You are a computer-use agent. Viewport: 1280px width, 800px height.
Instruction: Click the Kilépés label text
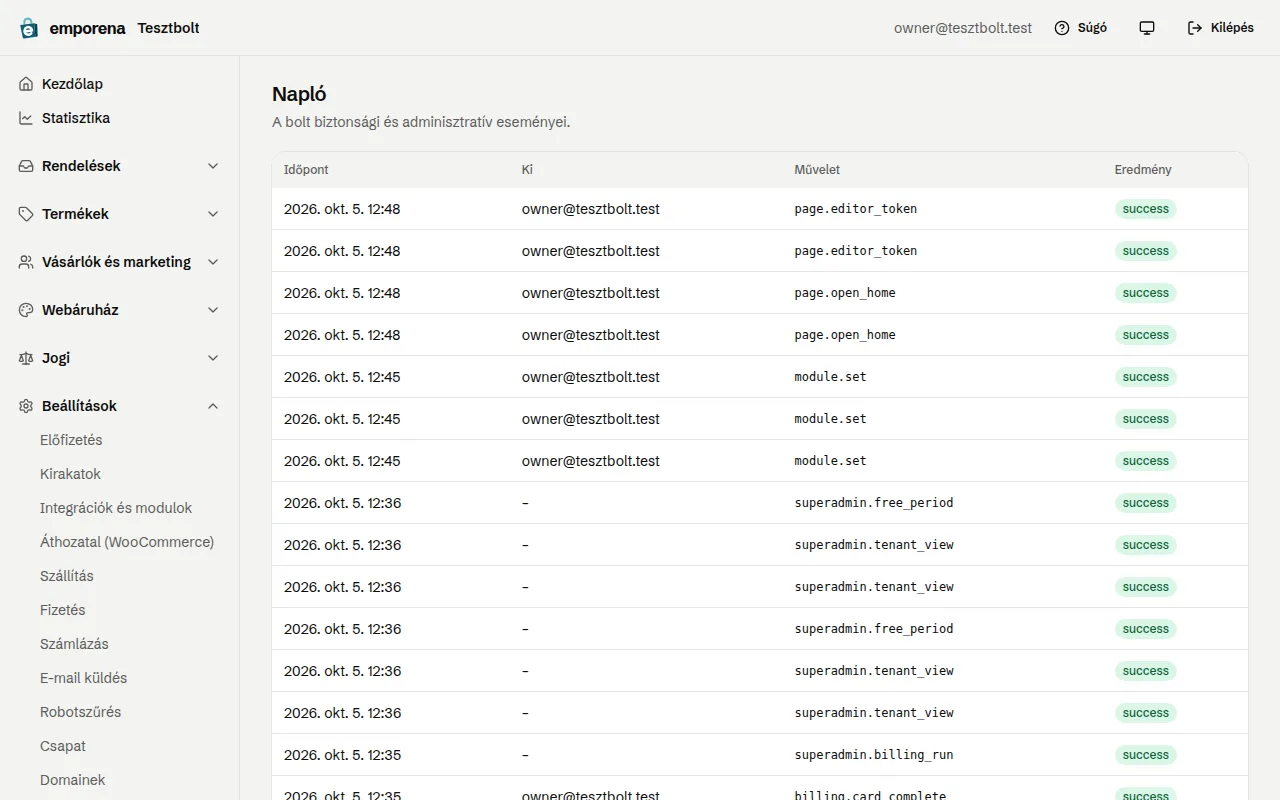[x=1232, y=28]
